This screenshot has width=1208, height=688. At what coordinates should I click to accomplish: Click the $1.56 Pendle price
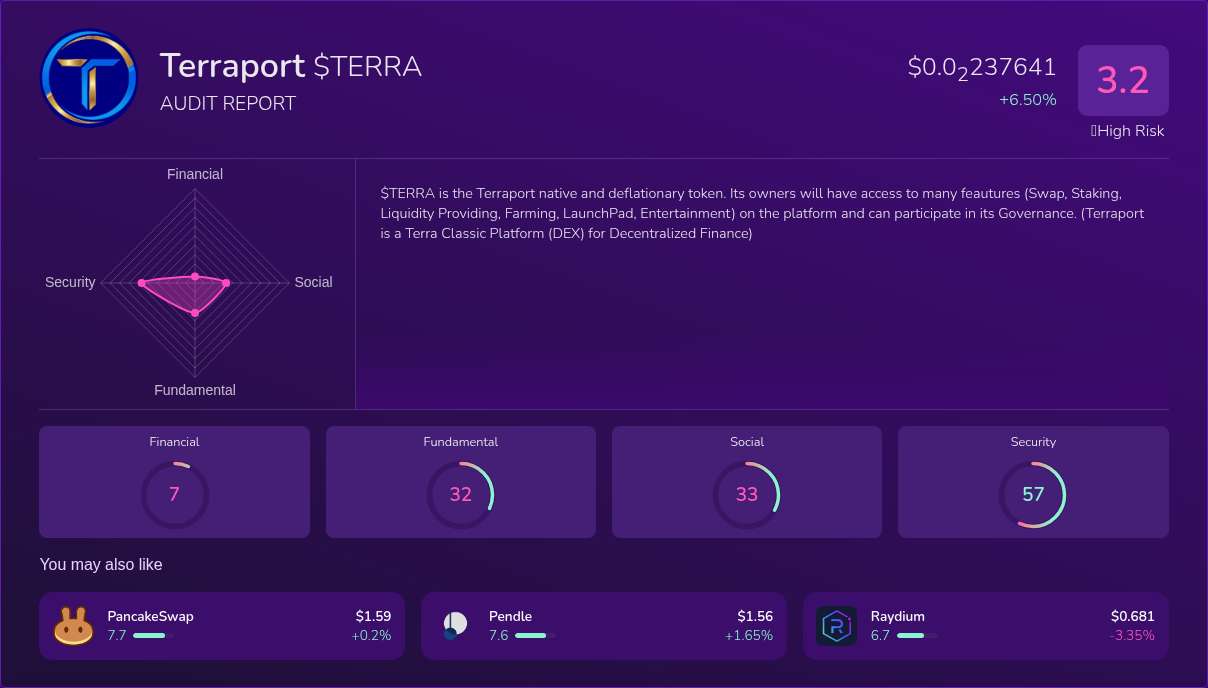click(757, 616)
